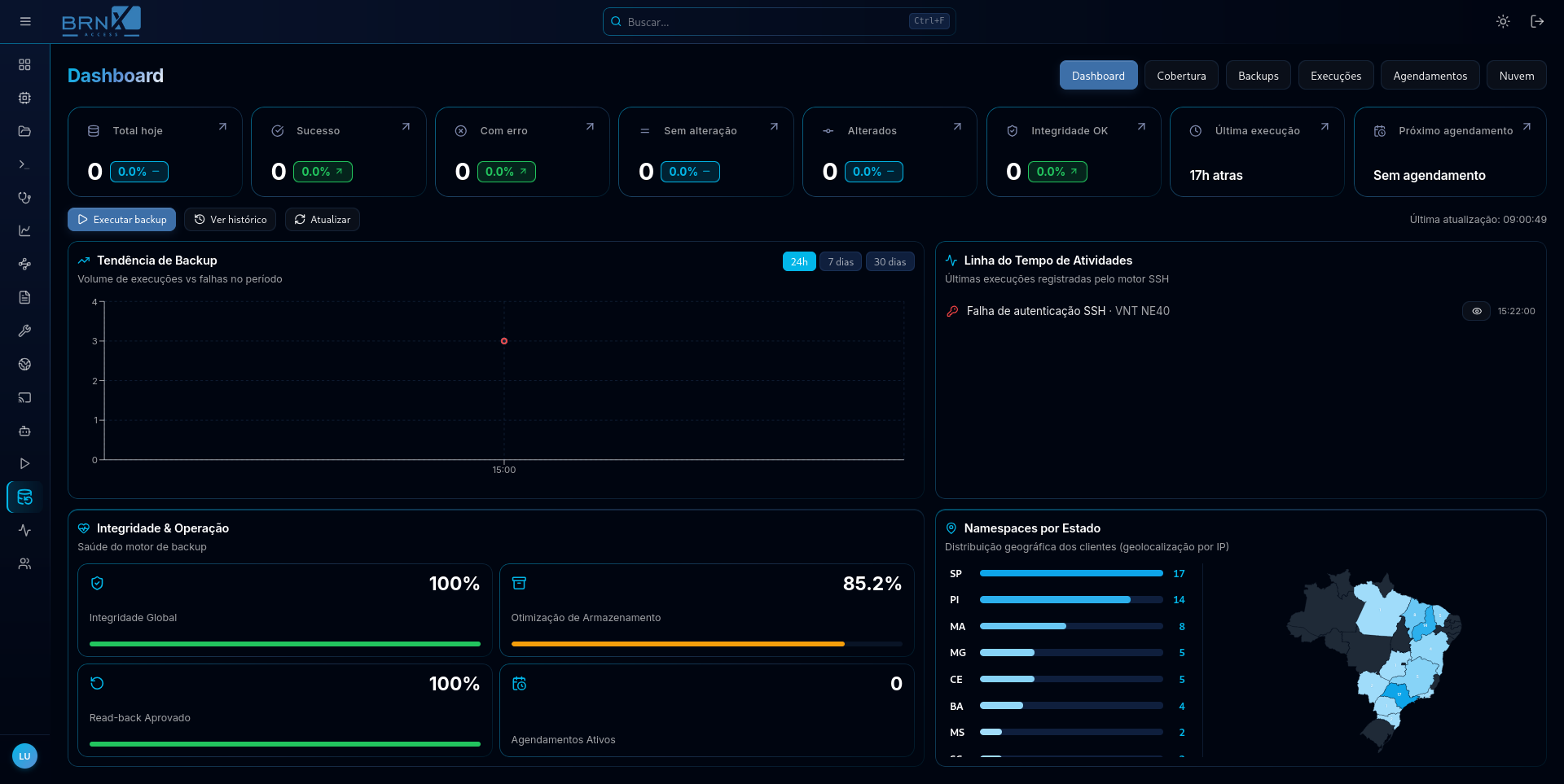Viewport: 1564px width, 784px height.
Task: Click the Read-back Aprovado refresh icon
Action: click(97, 683)
